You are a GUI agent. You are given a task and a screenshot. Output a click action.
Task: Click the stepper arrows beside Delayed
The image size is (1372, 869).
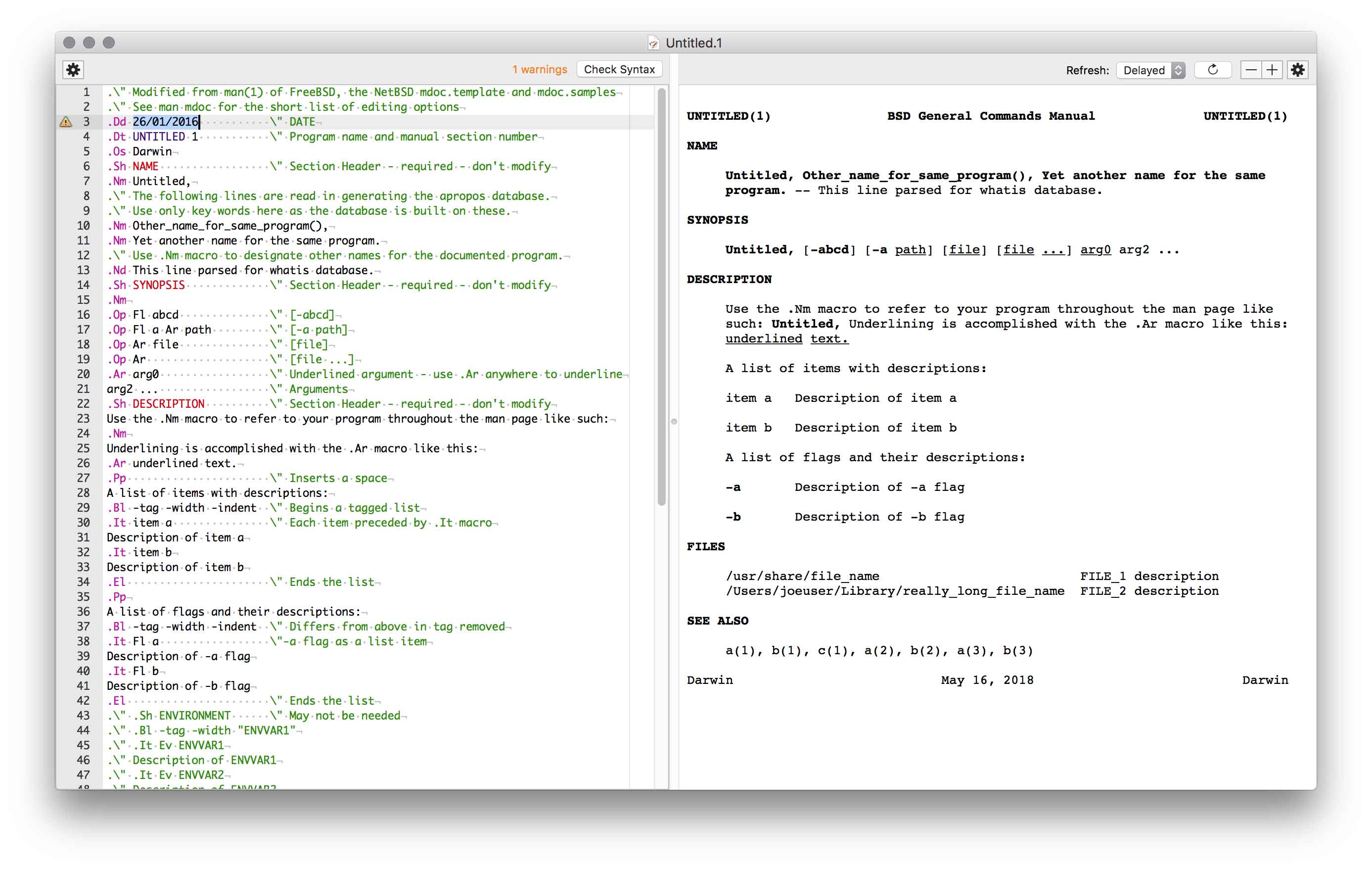(1177, 70)
